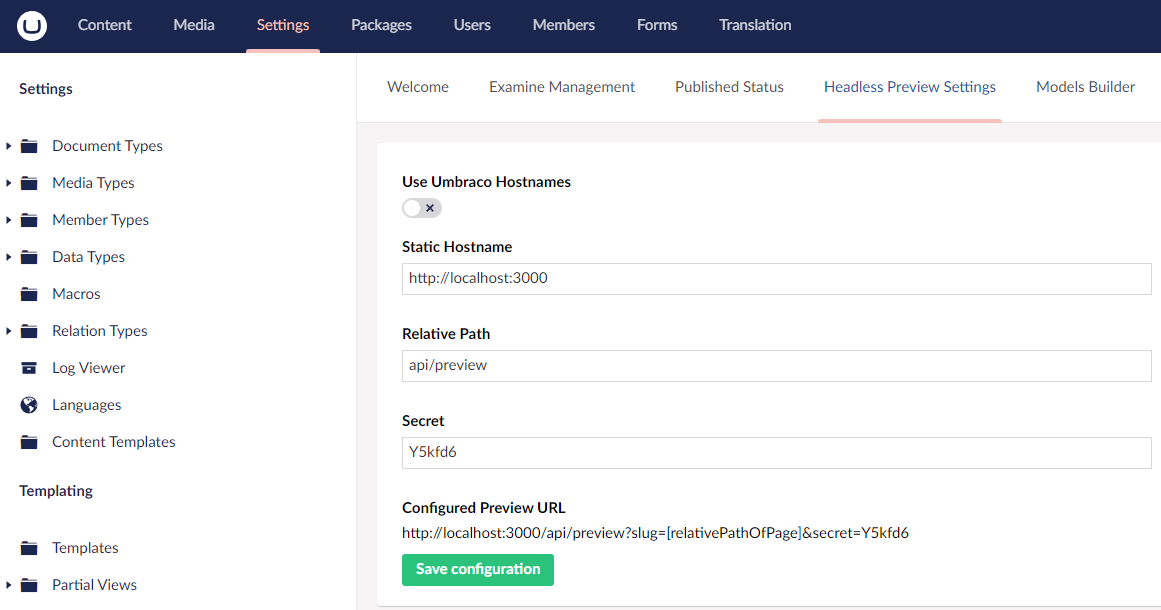This screenshot has width=1161, height=610.
Task: Open the Languages label
Action: pos(87,405)
